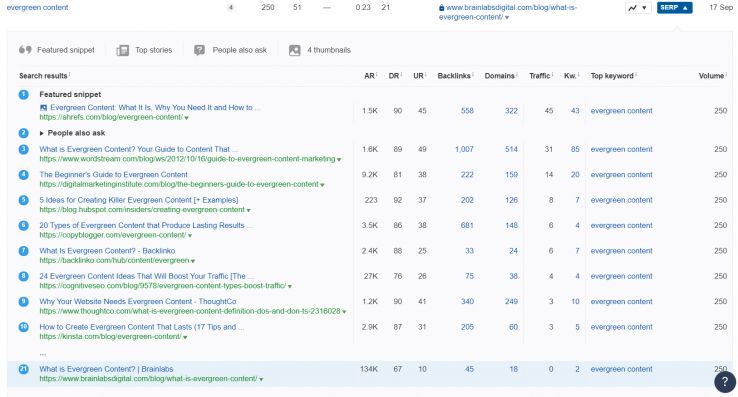Open 'How to Create Evergreen Content That Lasts'
Viewport: 738px width, 397px height.
point(141,327)
